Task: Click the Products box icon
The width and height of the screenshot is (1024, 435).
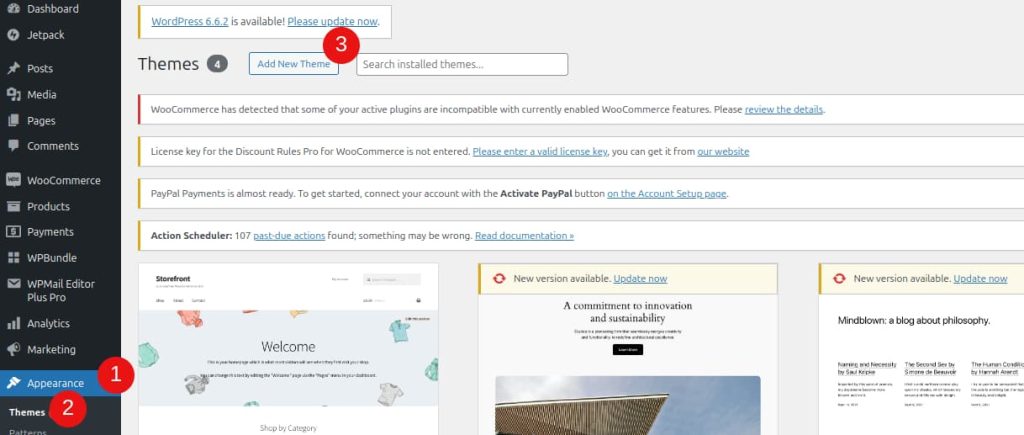Action: 13,206
